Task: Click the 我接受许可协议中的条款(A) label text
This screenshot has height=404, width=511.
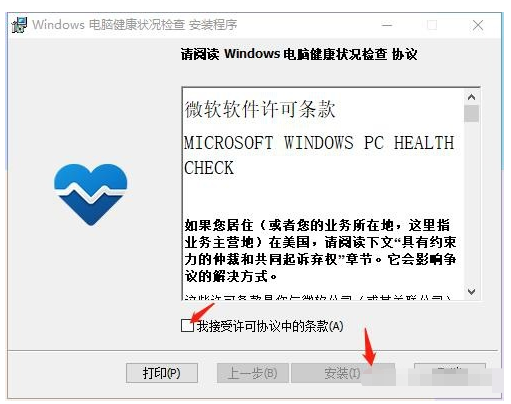Action: coord(270,326)
